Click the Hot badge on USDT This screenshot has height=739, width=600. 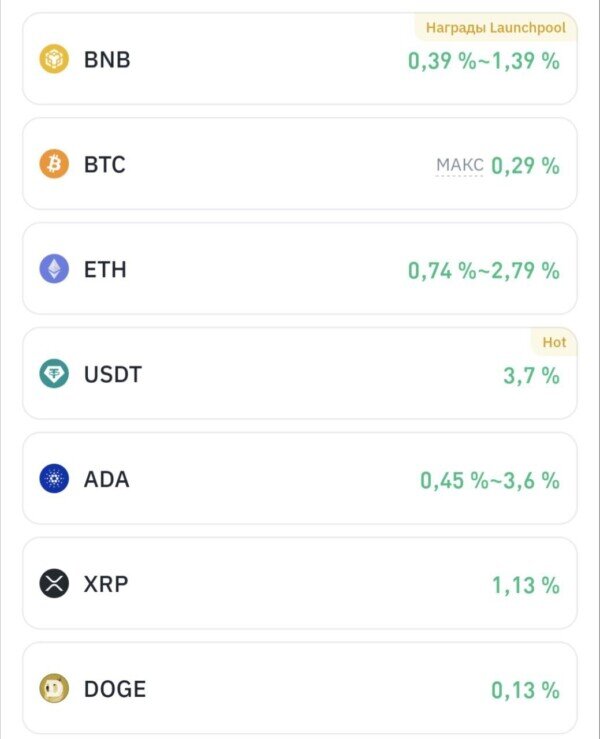554,342
